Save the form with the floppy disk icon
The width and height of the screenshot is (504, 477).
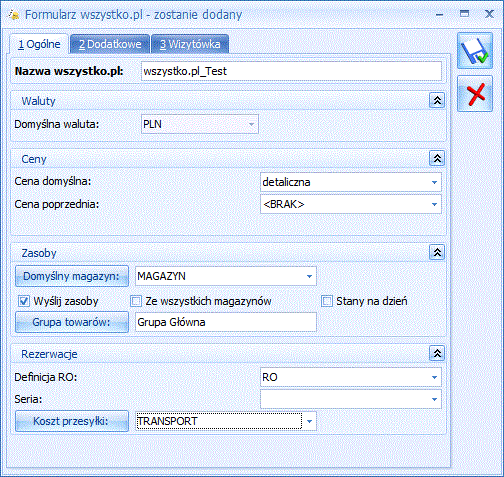pyautogui.click(x=475, y=51)
